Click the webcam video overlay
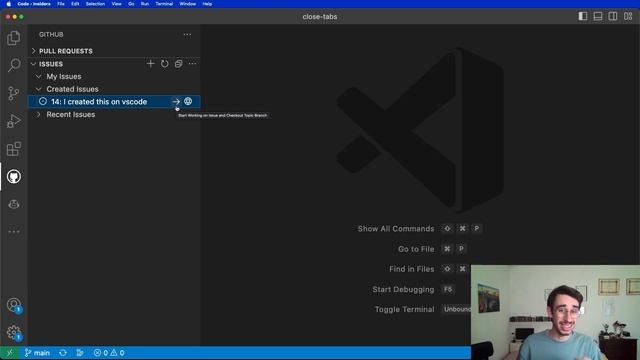 tap(556, 312)
